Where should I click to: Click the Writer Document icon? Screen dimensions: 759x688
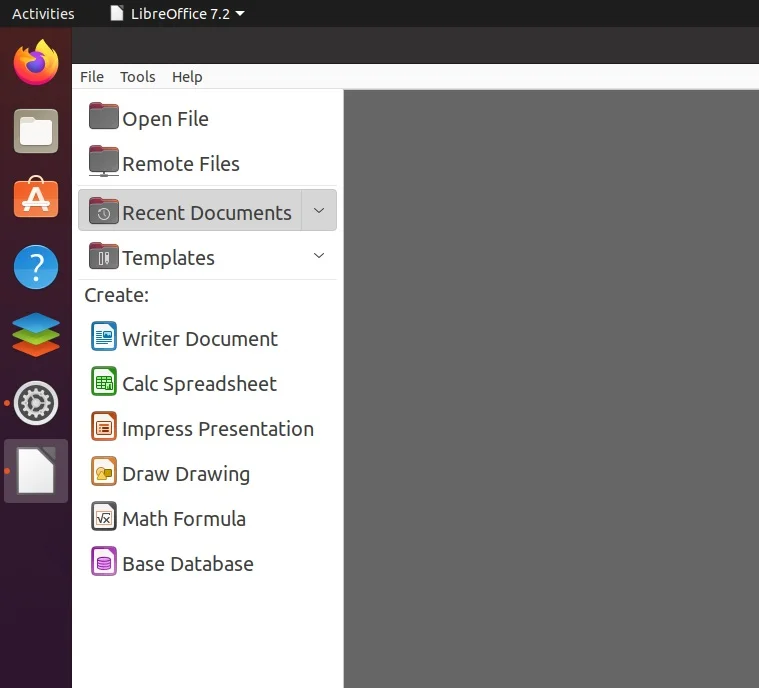[104, 336]
